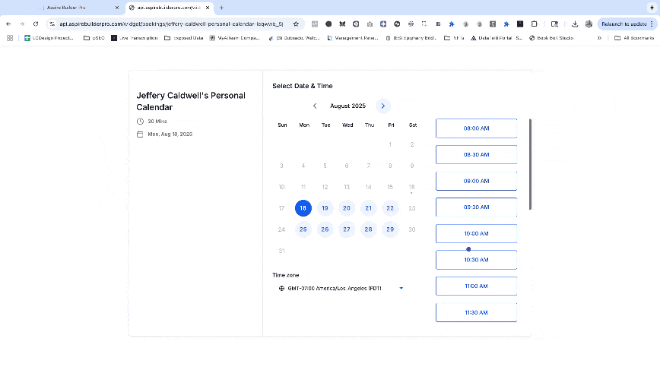Go back using the browser back arrow
Viewport: 660px width, 386px height.
pyautogui.click(x=8, y=24)
